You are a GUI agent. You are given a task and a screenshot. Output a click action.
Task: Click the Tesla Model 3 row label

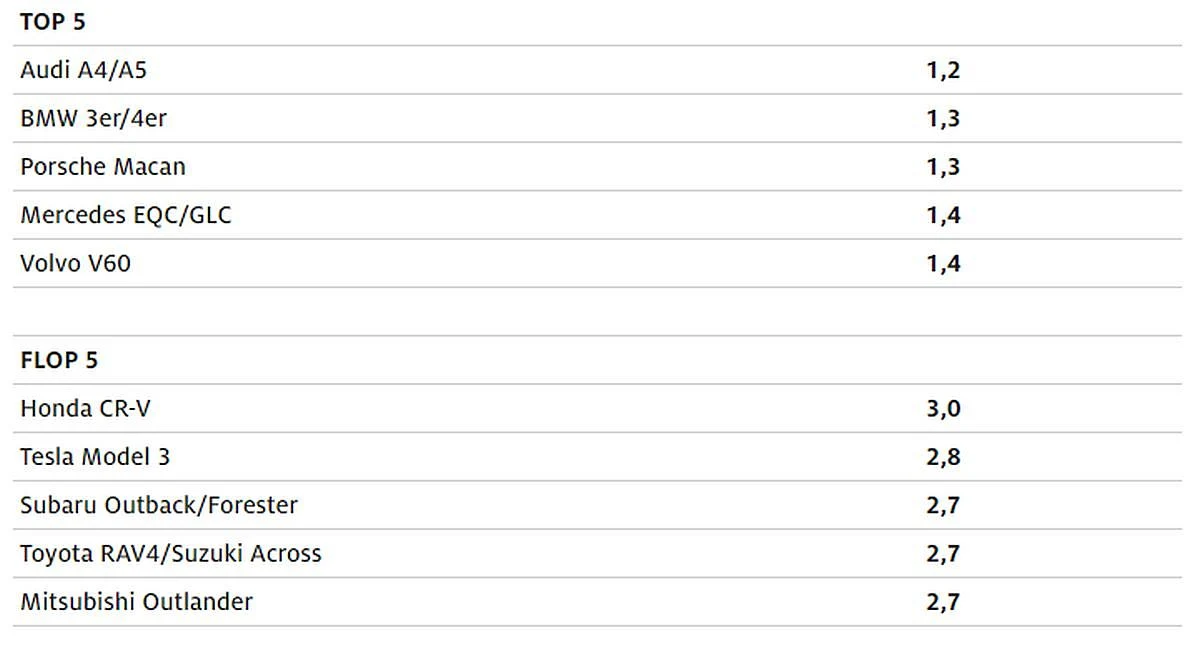pos(95,457)
